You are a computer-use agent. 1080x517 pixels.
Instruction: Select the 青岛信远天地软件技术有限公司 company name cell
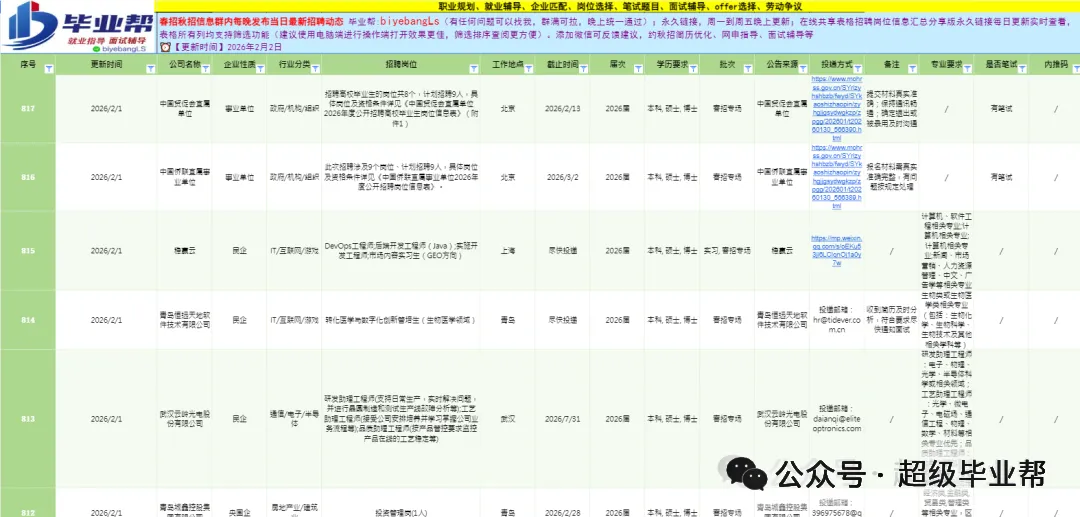click(185, 320)
